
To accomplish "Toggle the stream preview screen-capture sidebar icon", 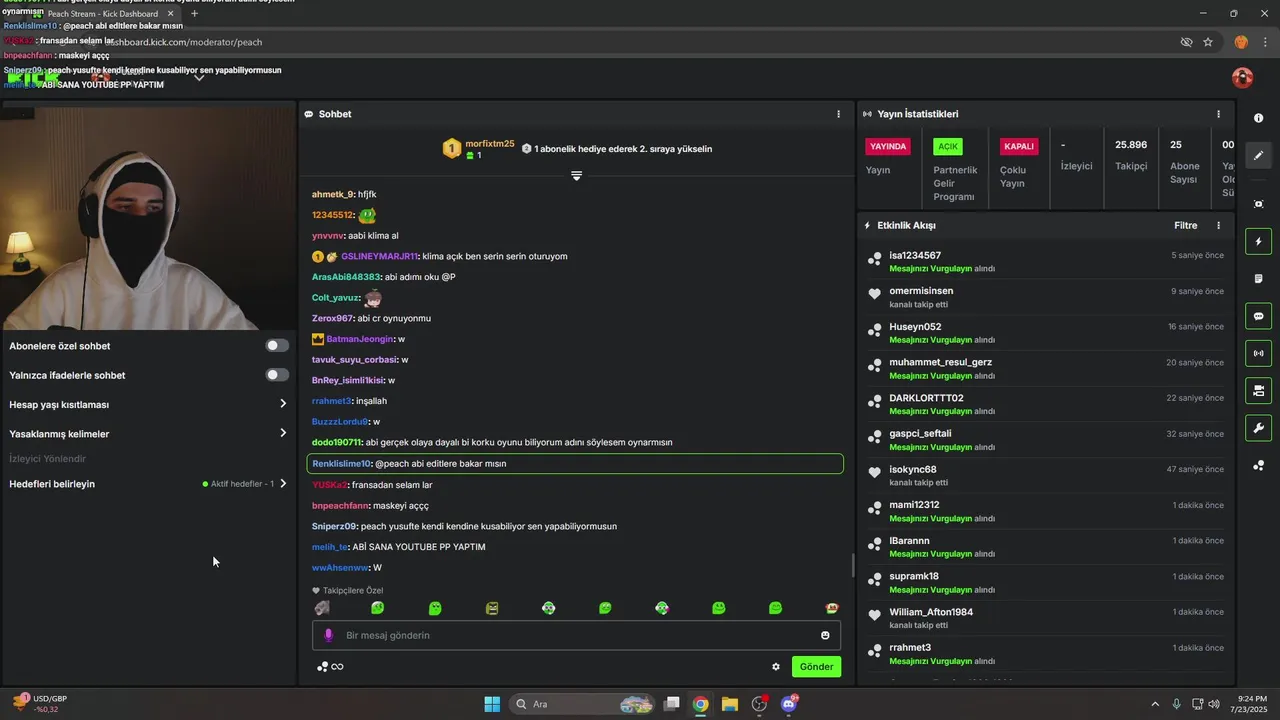I will click(x=1258, y=204).
